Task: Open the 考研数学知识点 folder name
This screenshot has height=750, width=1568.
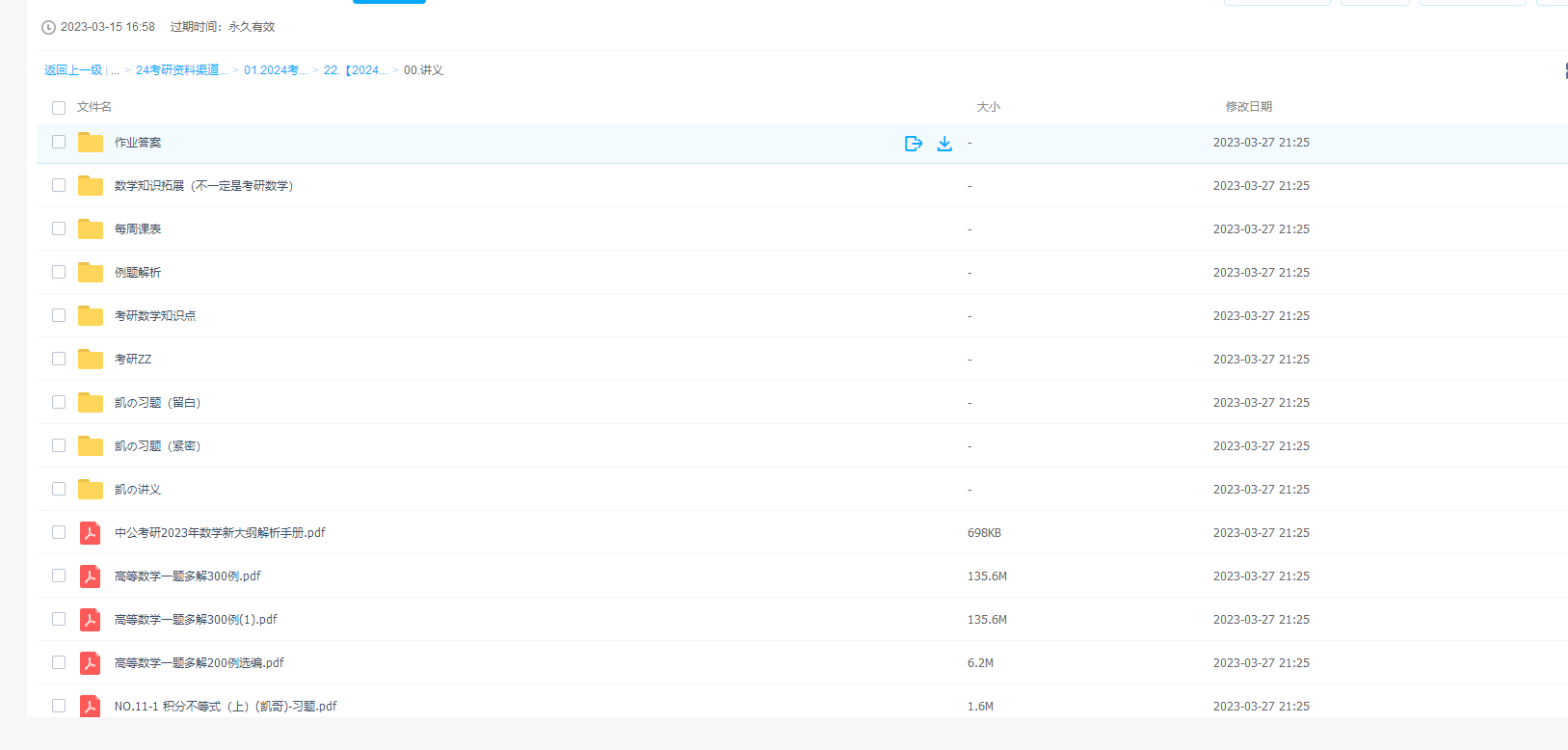Action: point(155,316)
